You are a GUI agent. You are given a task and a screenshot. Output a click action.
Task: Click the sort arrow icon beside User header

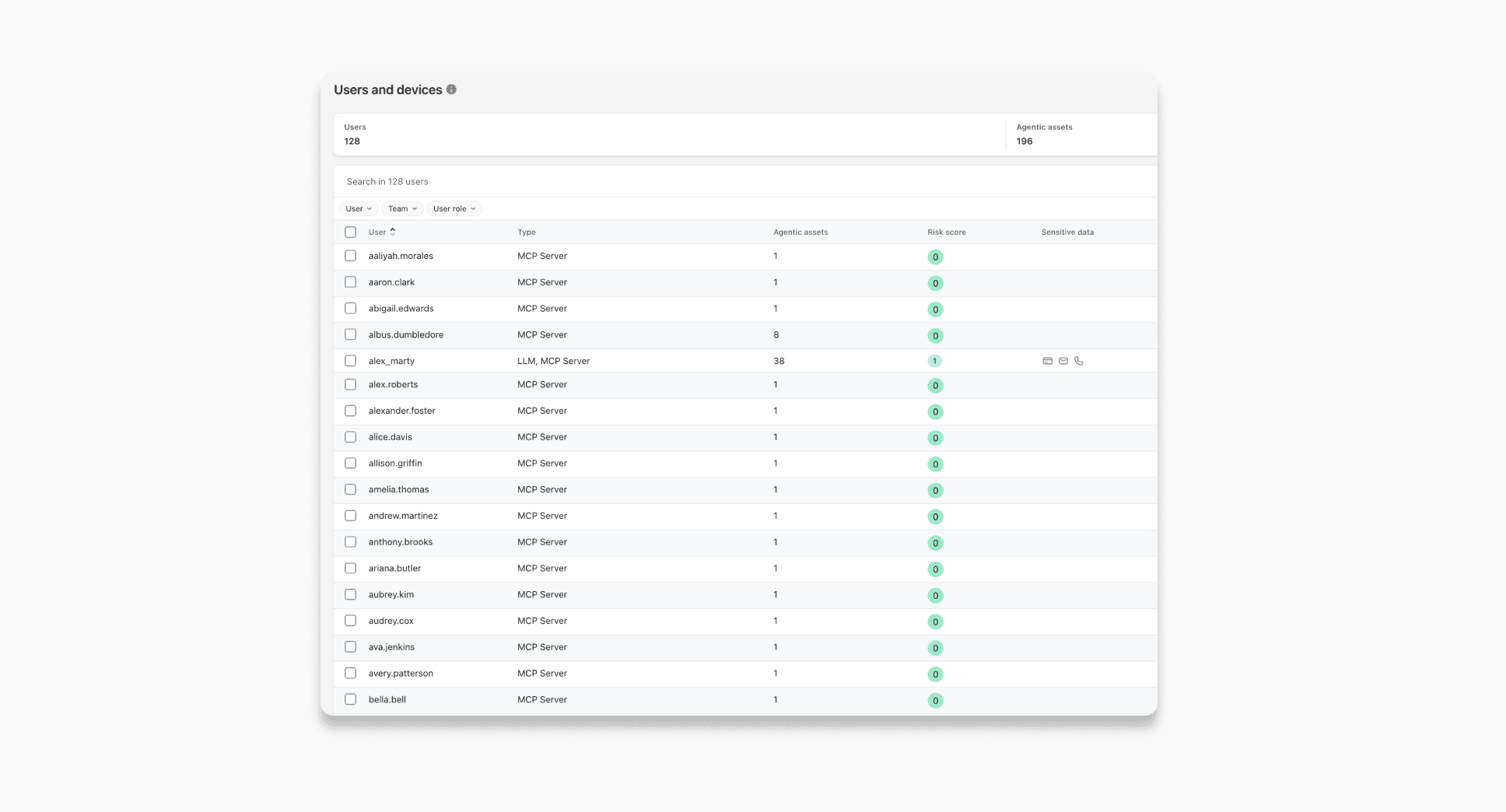pos(393,232)
